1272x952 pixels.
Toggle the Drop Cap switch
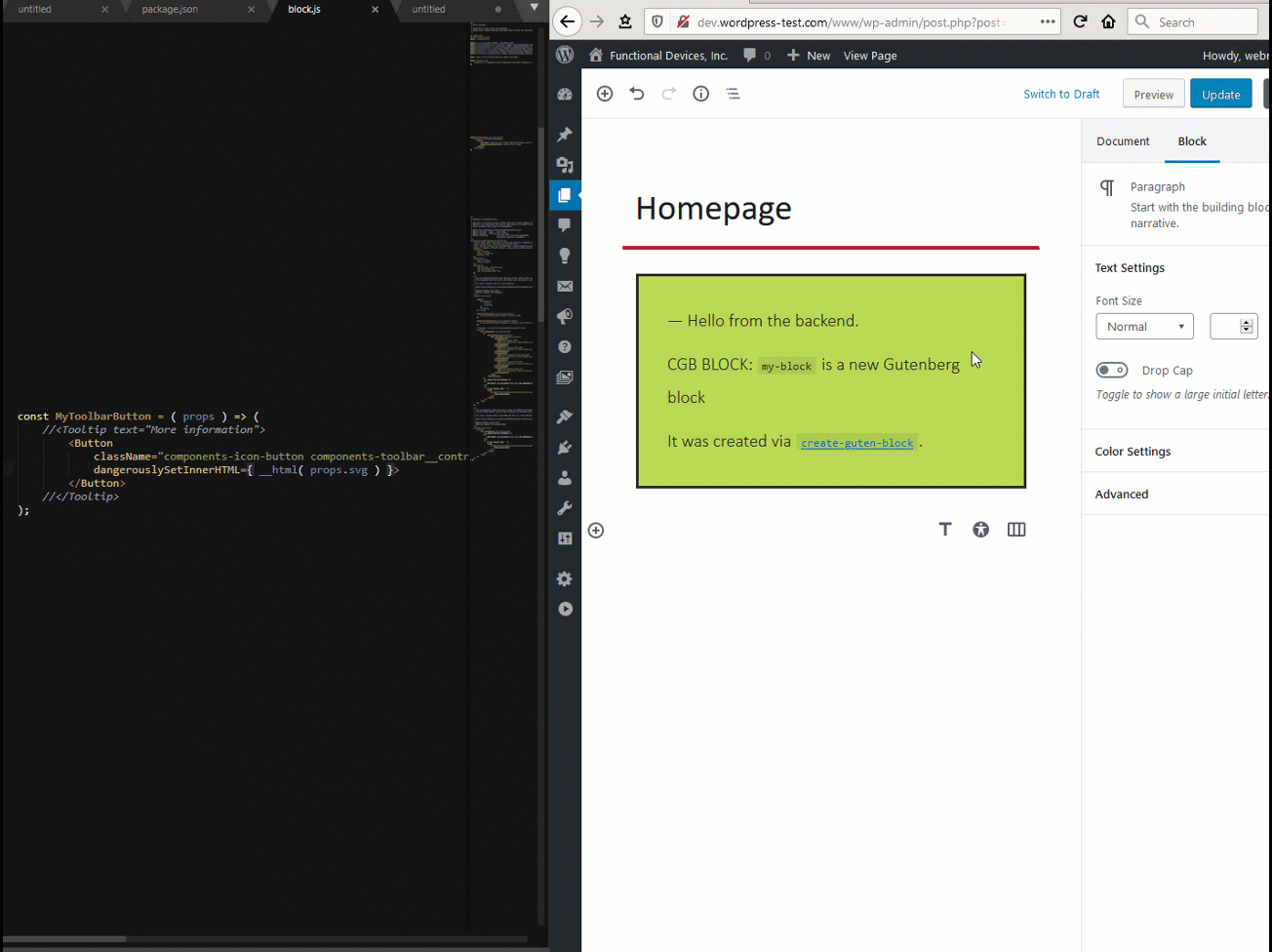pyautogui.click(x=1112, y=370)
